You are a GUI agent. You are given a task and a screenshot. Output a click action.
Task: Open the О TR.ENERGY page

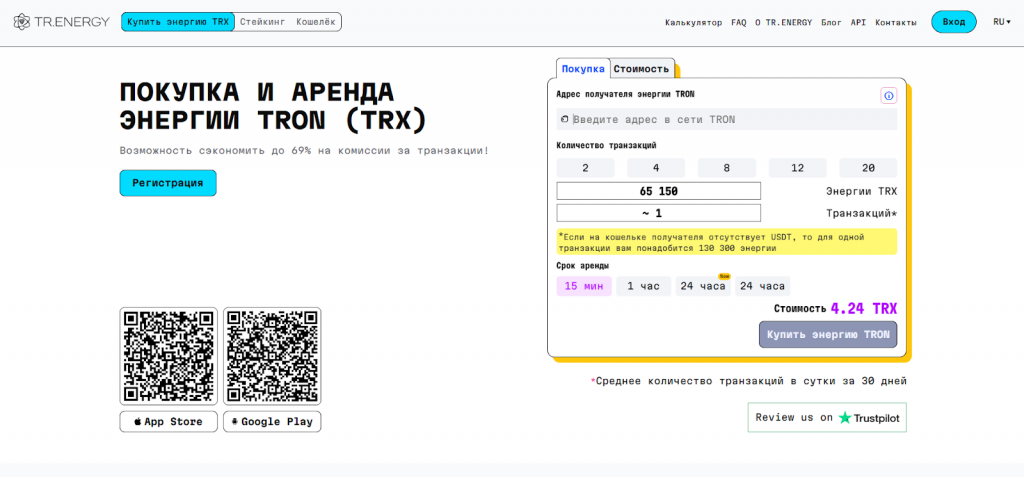click(784, 22)
